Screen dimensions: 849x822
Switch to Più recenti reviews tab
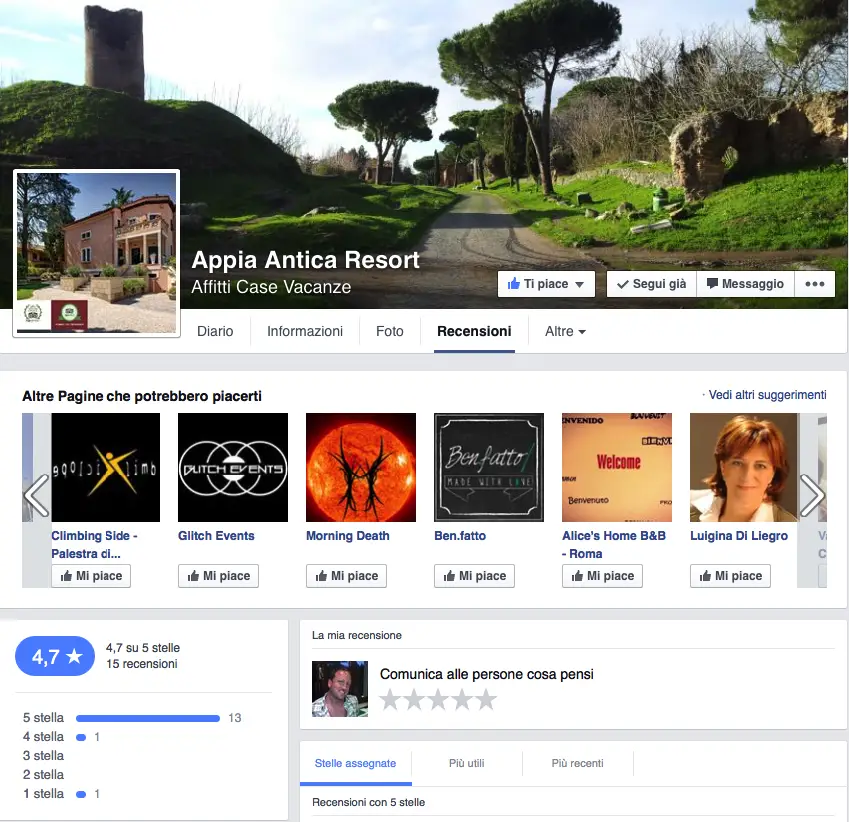(x=577, y=764)
